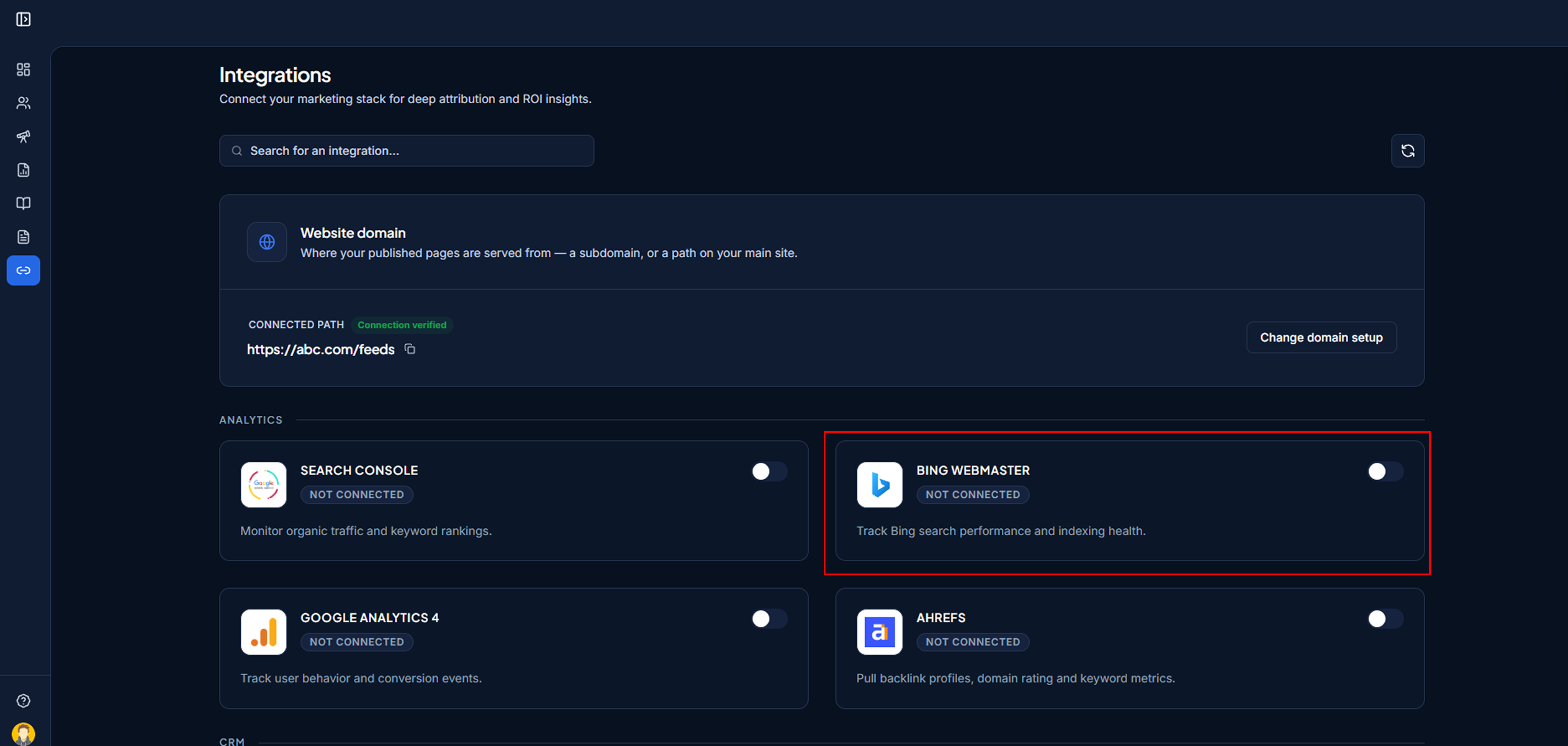Click the Bing Webmaster logo
The image size is (1568, 746).
[879, 485]
